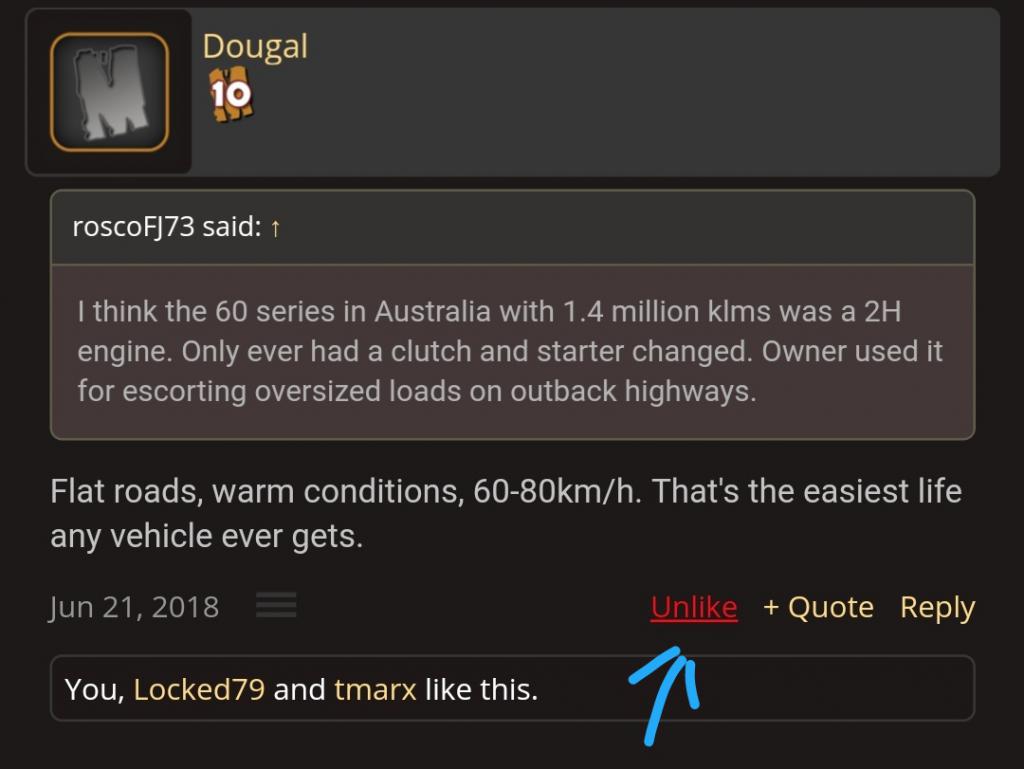Open the Jun 21, 2018 post permalink
The height and width of the screenshot is (769, 1024).
point(134,607)
